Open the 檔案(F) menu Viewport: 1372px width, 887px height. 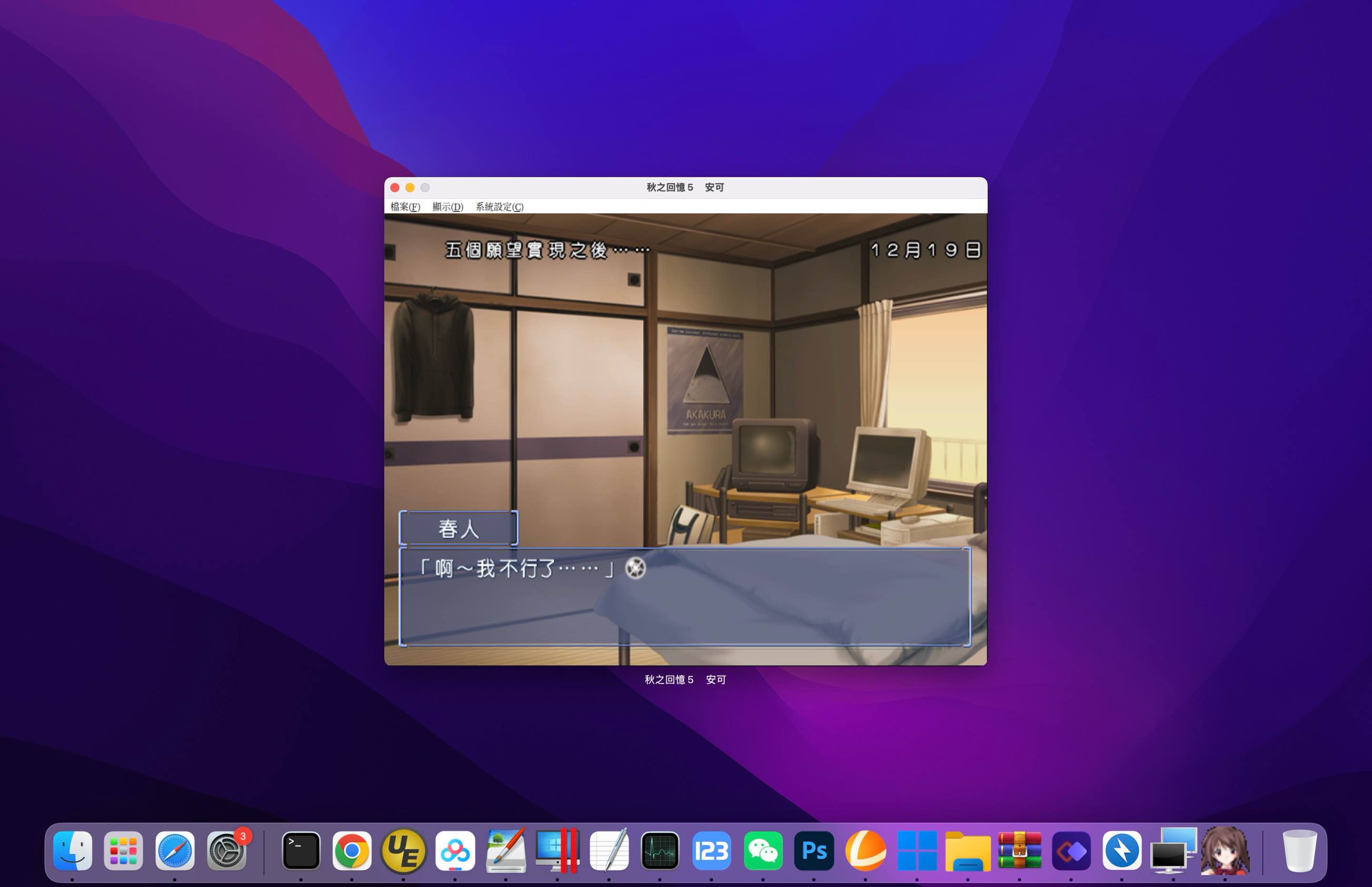(x=405, y=206)
